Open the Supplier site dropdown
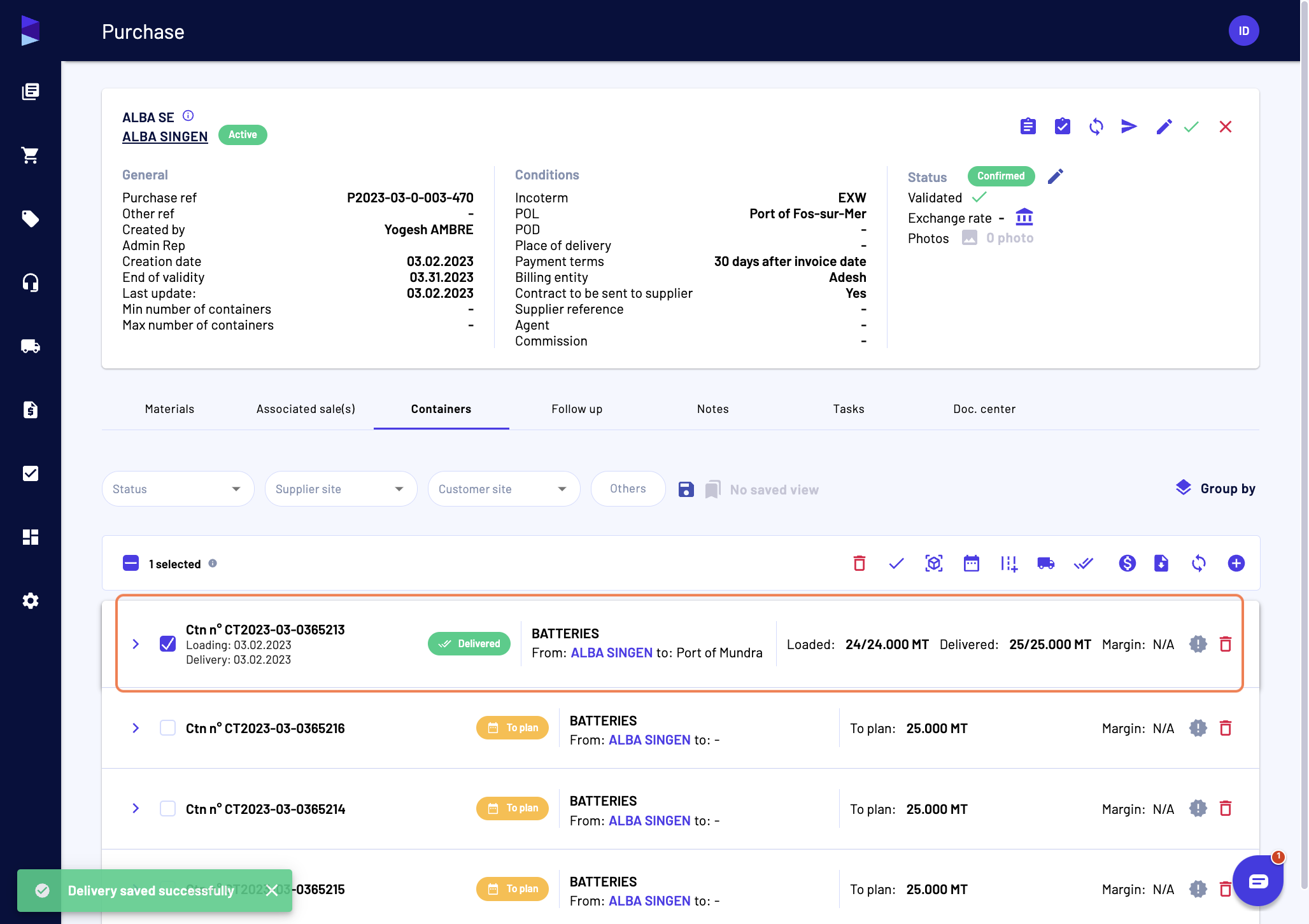This screenshot has width=1309, height=924. [341, 489]
